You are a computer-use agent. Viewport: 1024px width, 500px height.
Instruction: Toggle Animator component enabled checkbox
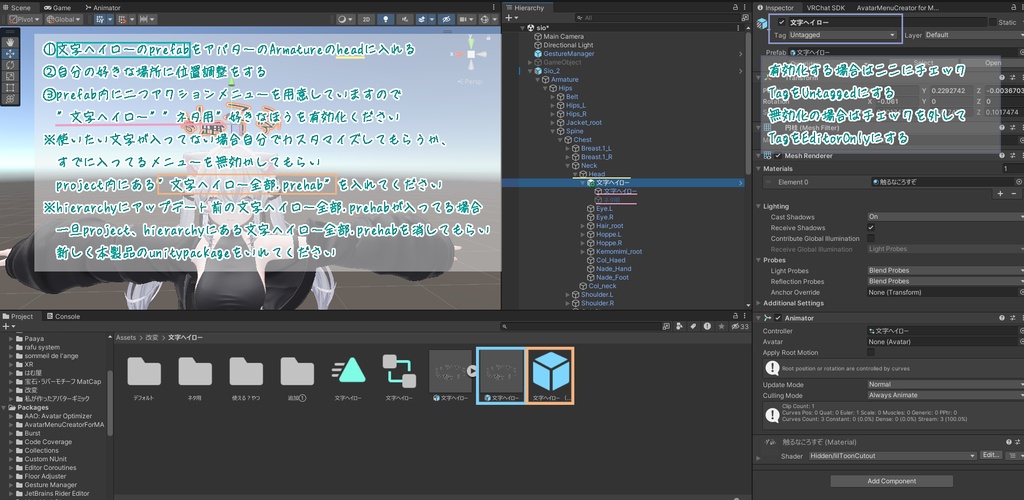(778, 318)
